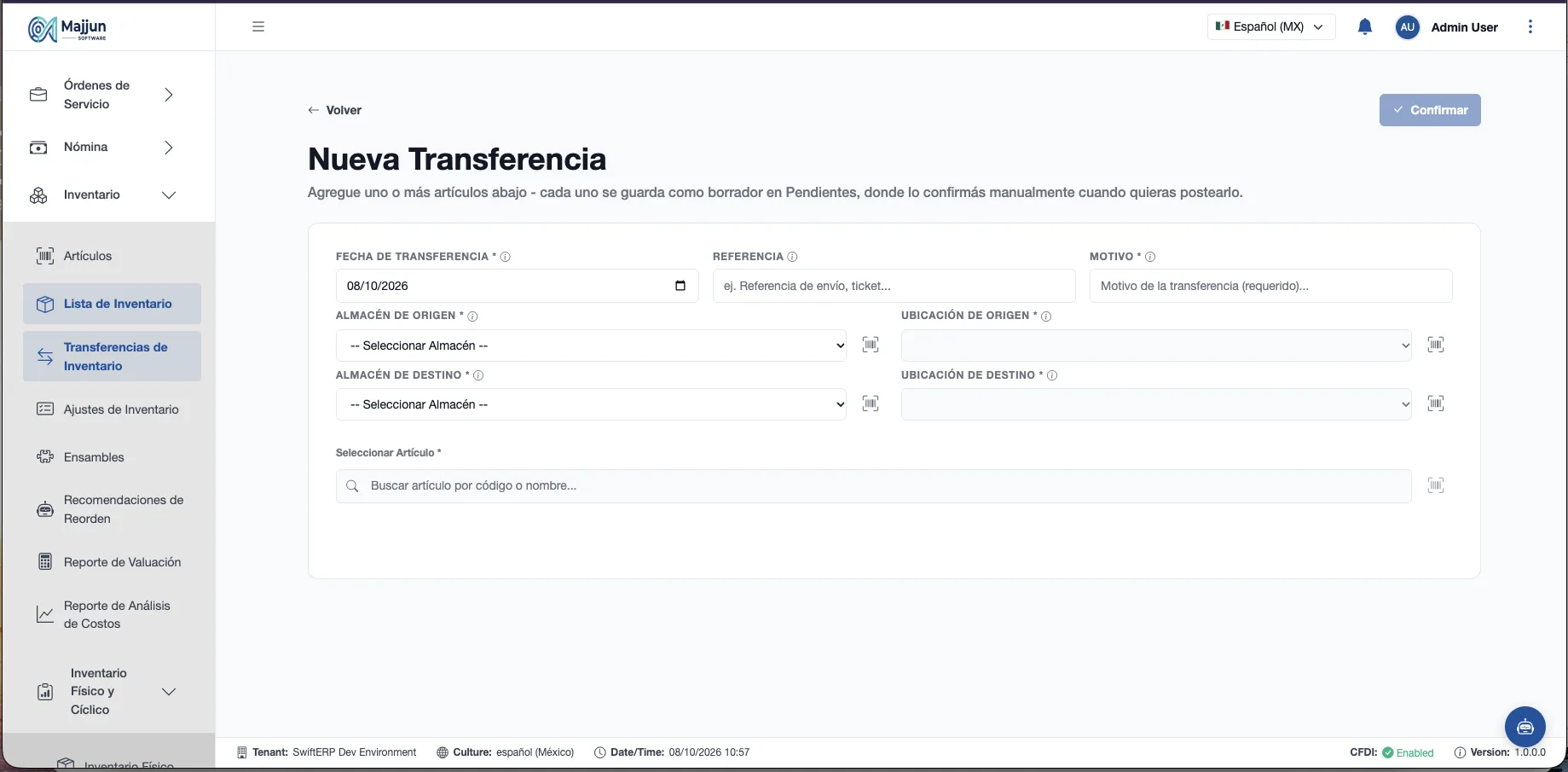
Task: Go to Artículos in the sidebar
Action: [112, 256]
